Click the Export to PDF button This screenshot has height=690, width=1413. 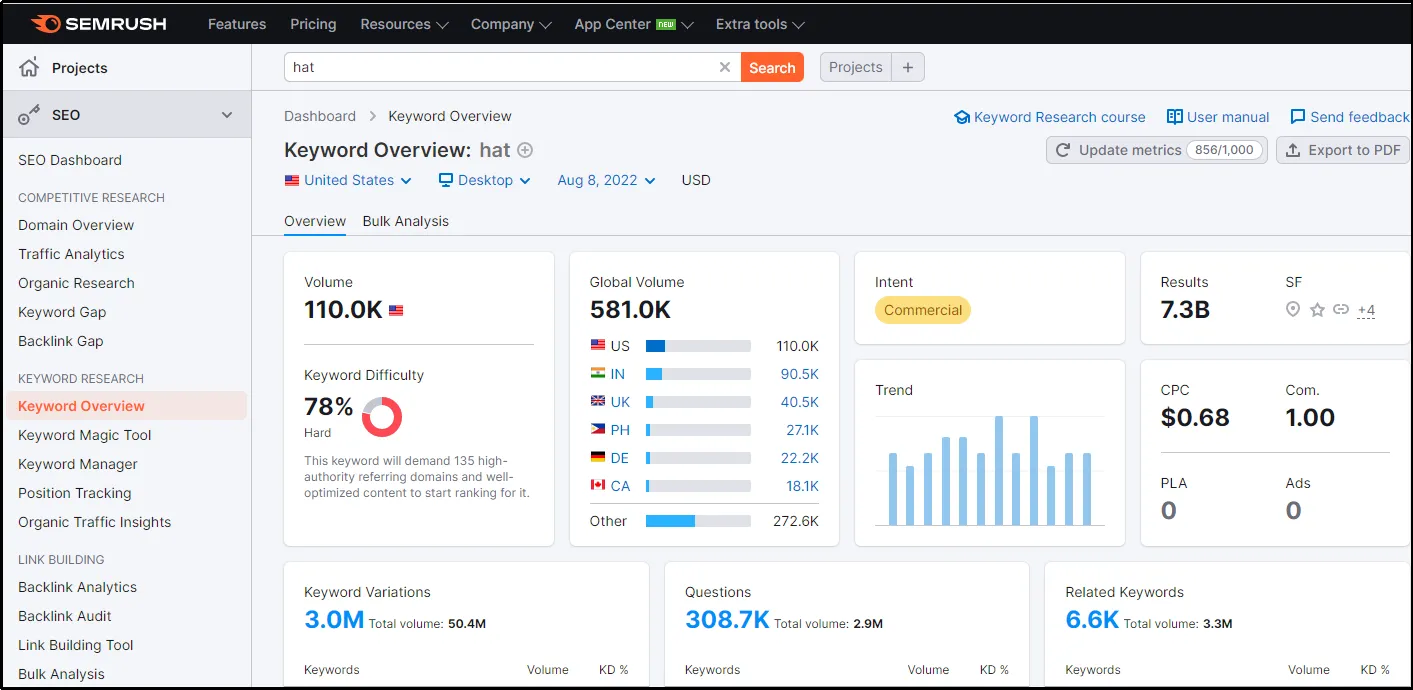click(1344, 149)
